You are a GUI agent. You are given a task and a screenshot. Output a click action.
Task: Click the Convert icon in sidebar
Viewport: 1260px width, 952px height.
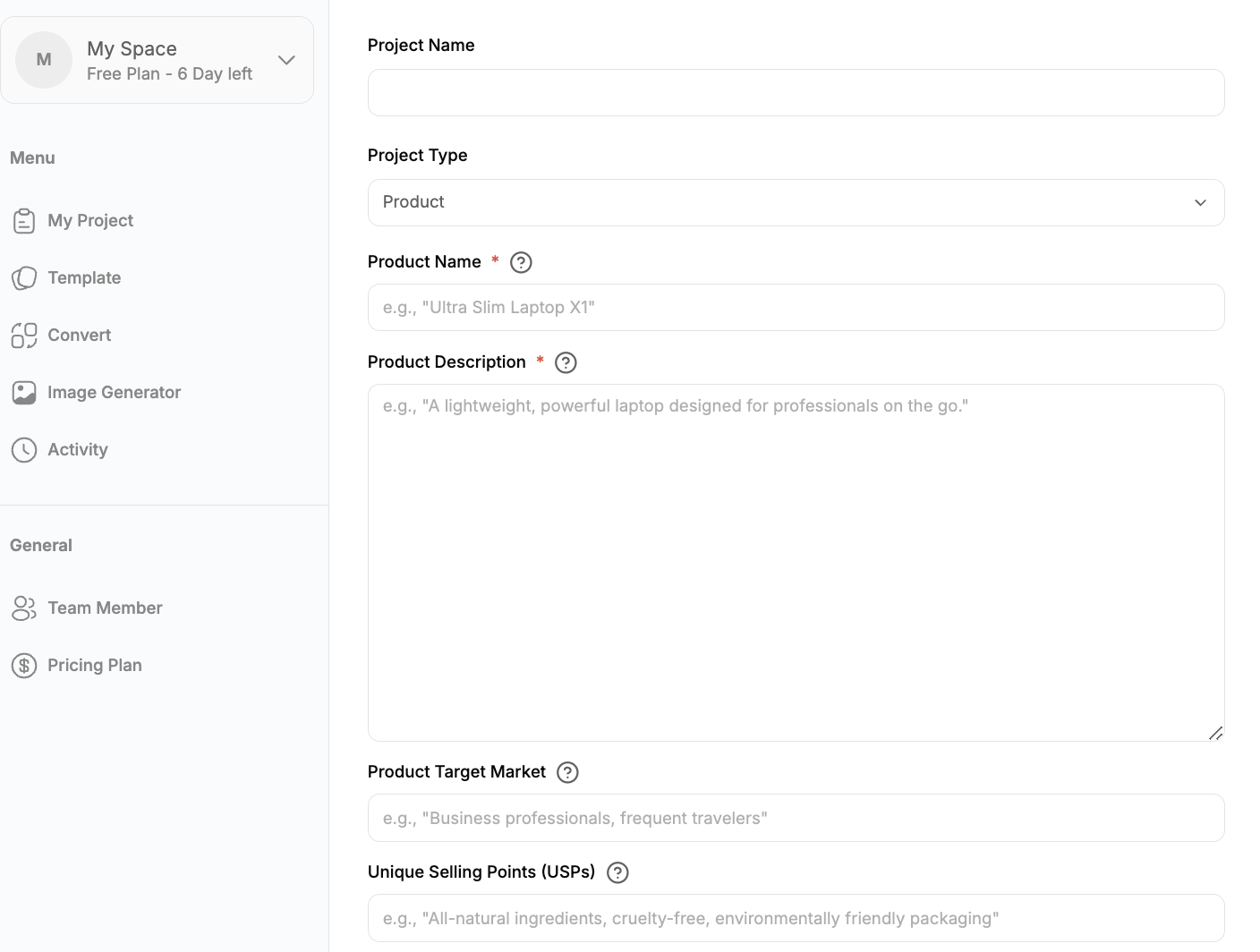[x=24, y=336]
